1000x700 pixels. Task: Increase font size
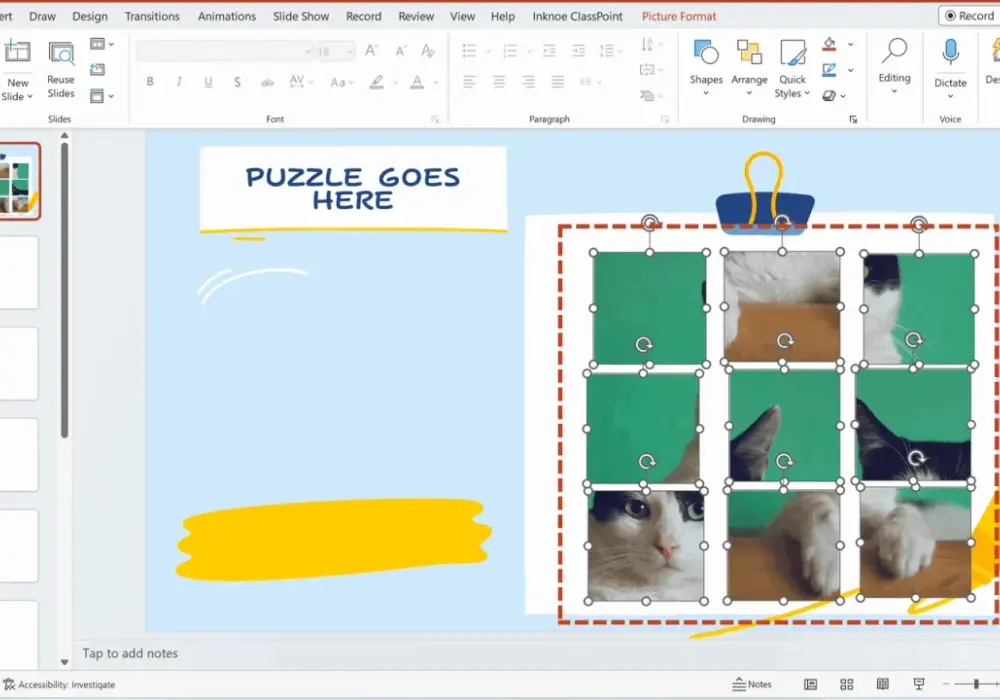371,50
